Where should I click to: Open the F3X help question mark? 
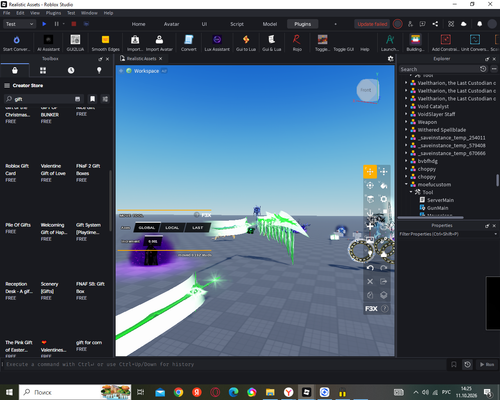point(385,309)
